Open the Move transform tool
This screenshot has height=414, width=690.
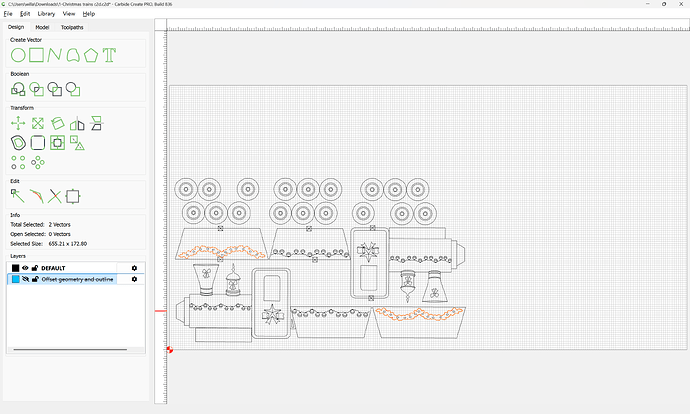[x=18, y=124]
